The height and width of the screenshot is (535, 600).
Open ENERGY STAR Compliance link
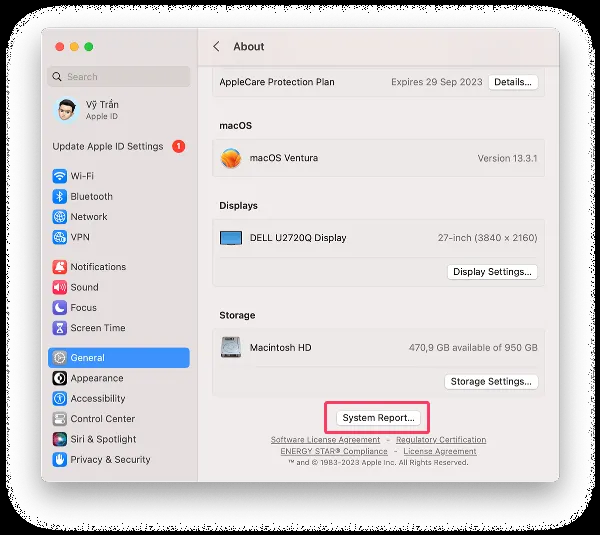click(x=334, y=451)
